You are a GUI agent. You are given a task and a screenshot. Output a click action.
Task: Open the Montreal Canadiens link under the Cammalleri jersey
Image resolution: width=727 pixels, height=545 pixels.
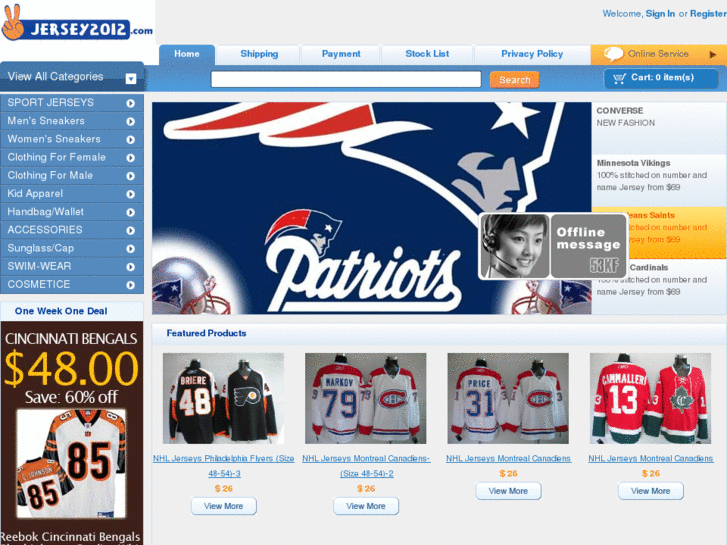click(x=650, y=458)
